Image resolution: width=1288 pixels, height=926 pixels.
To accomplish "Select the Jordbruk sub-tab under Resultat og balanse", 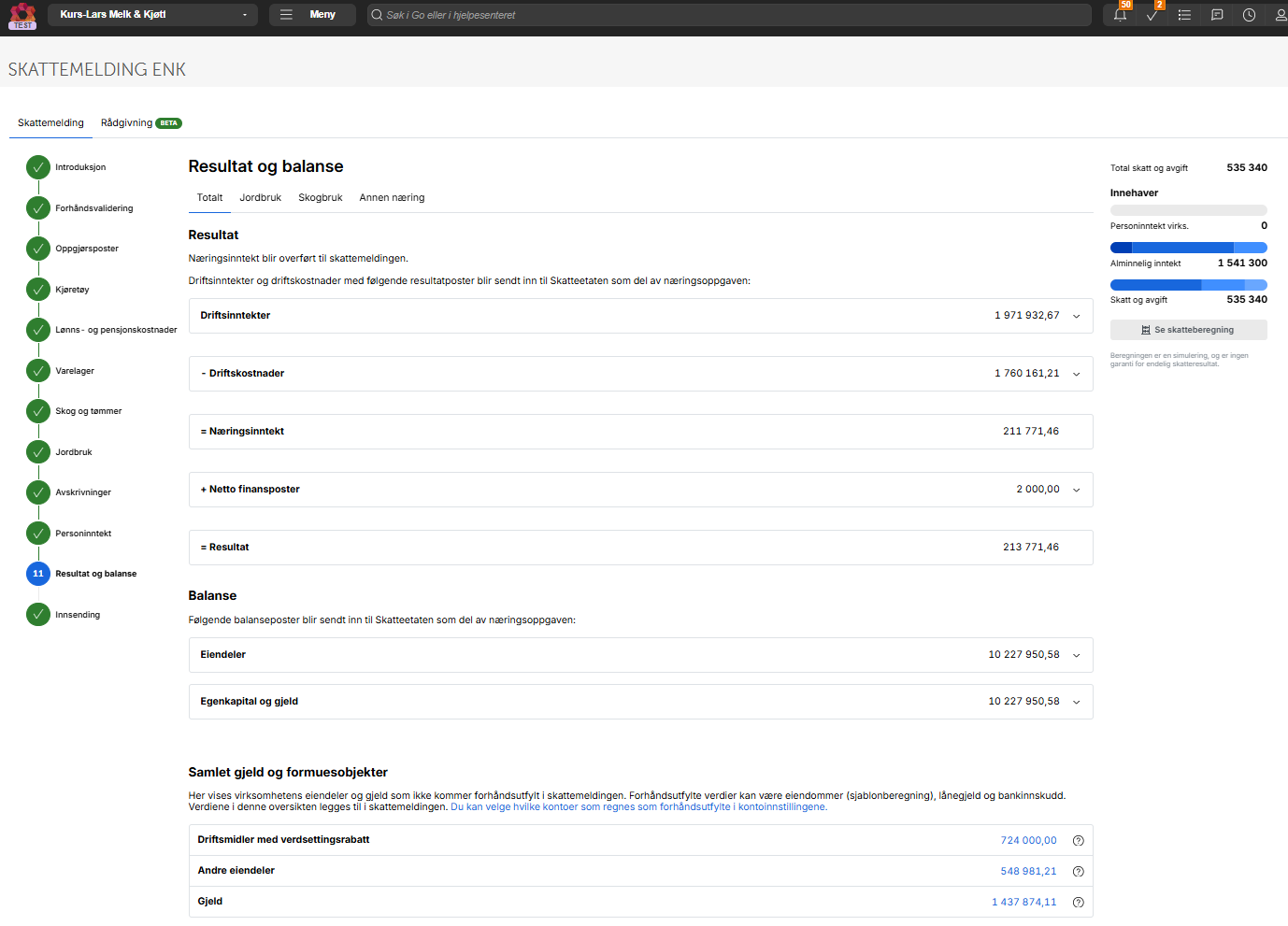I will [x=260, y=198].
